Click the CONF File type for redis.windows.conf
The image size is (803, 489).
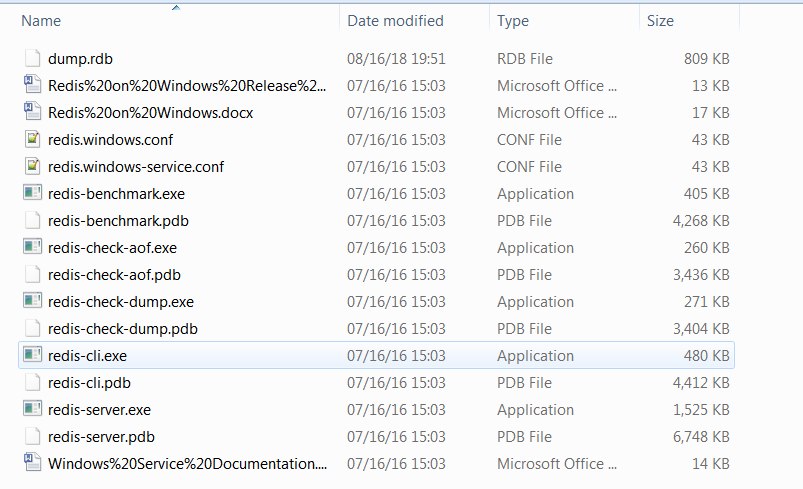pyautogui.click(x=530, y=140)
